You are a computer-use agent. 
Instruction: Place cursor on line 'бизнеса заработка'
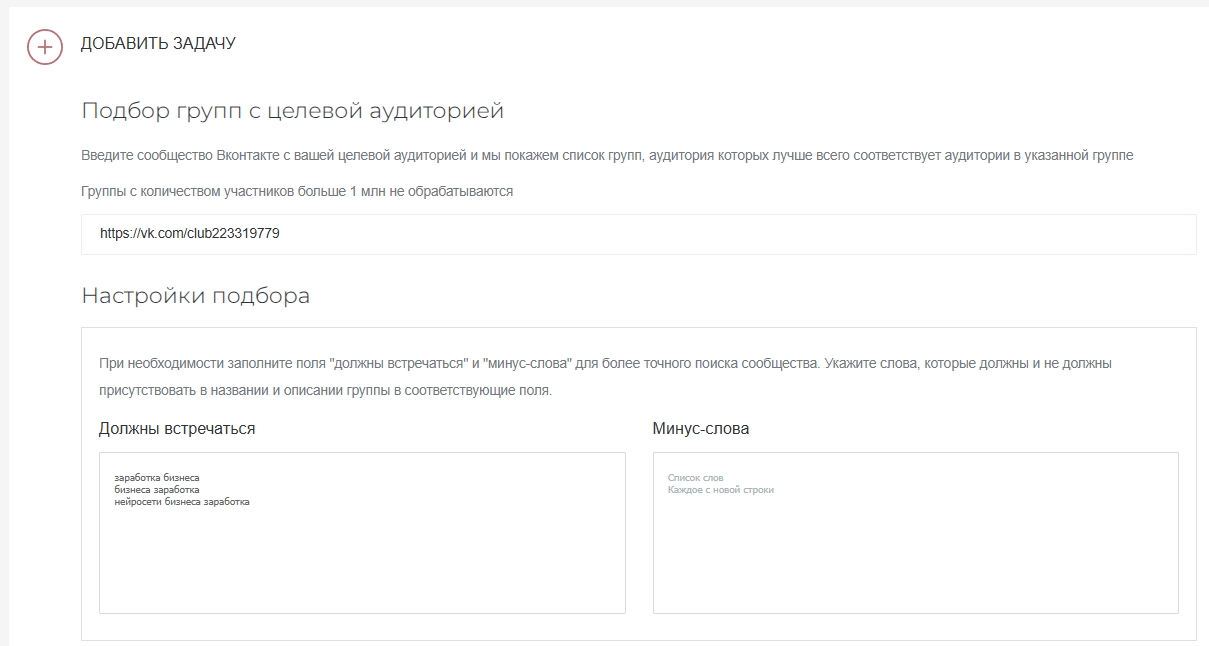tap(157, 490)
